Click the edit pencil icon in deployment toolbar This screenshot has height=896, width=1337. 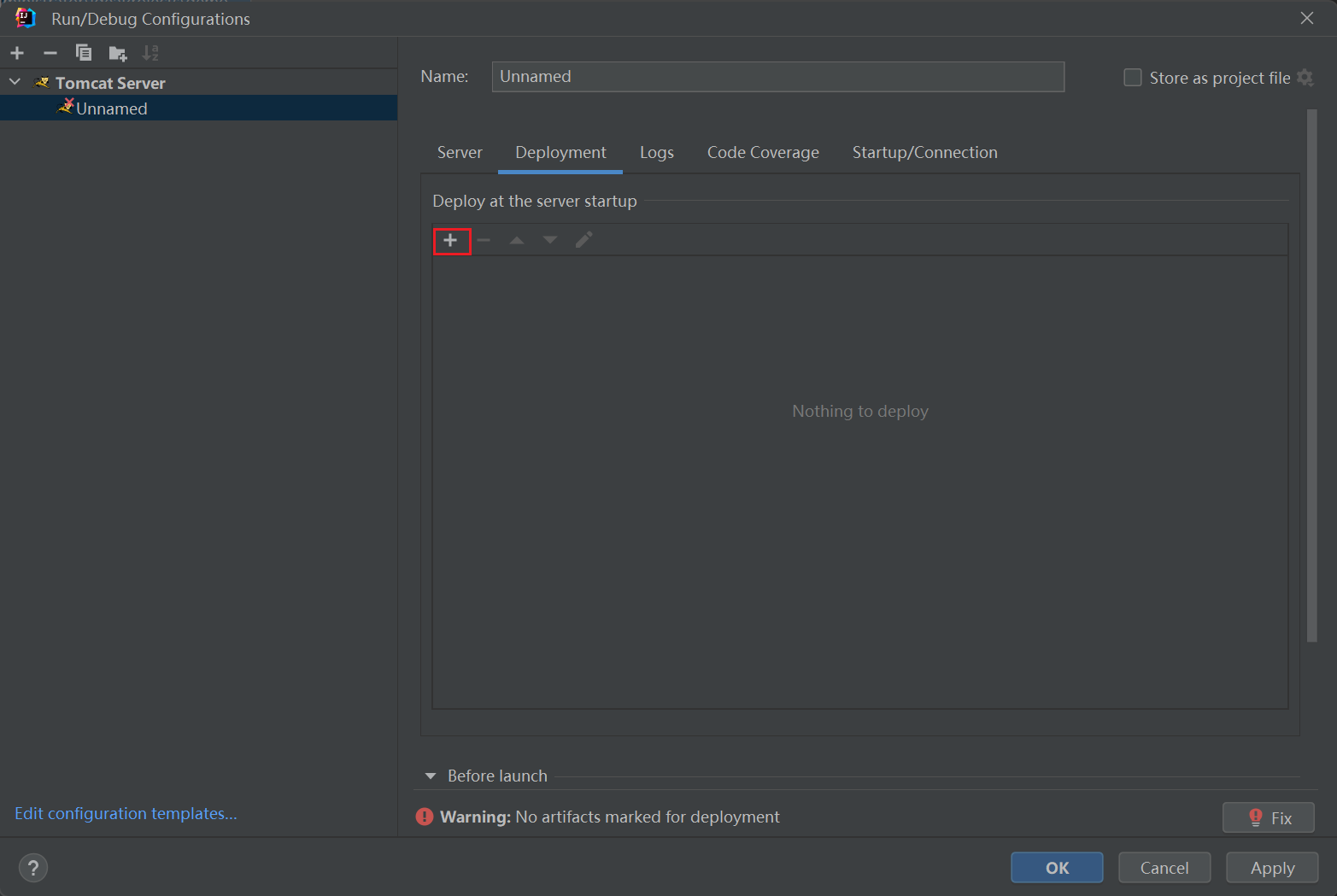(x=583, y=240)
